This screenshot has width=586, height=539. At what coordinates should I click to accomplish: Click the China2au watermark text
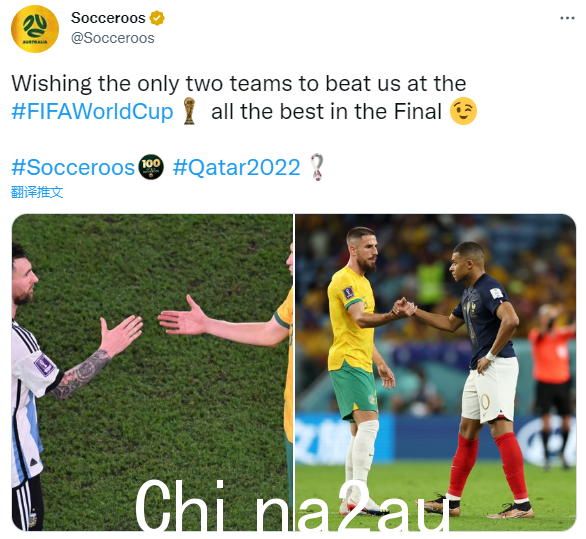[x=292, y=505]
